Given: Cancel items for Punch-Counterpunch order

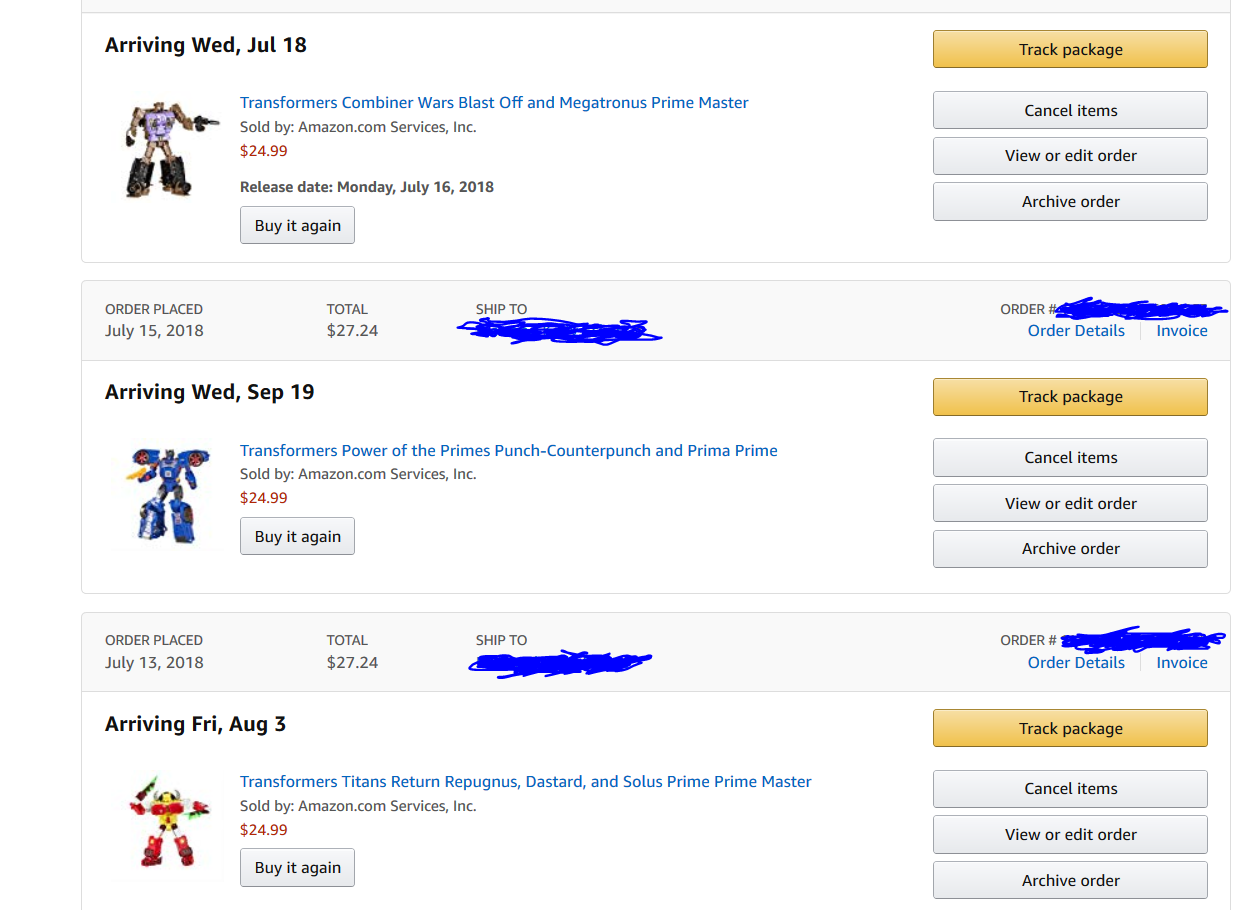Looking at the screenshot, I should point(1070,458).
